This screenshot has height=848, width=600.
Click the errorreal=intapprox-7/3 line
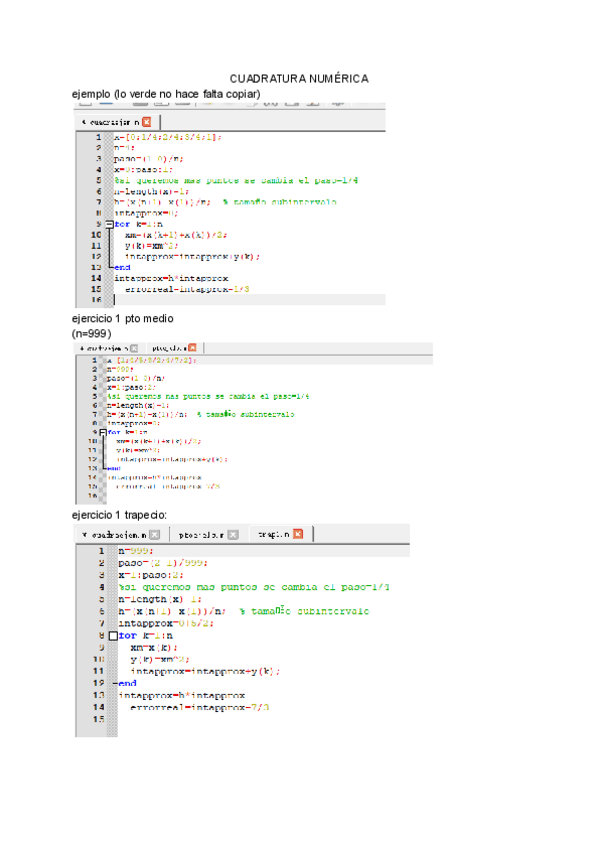[x=200, y=707]
